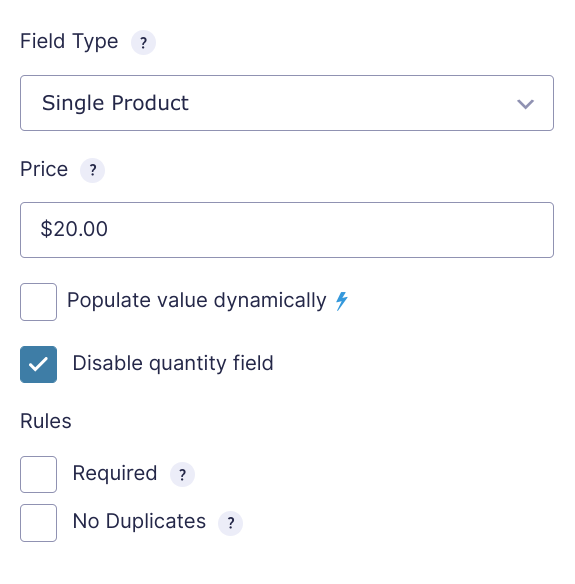Click the Disable quantity field label text
The height and width of the screenshot is (584, 575).
click(173, 364)
